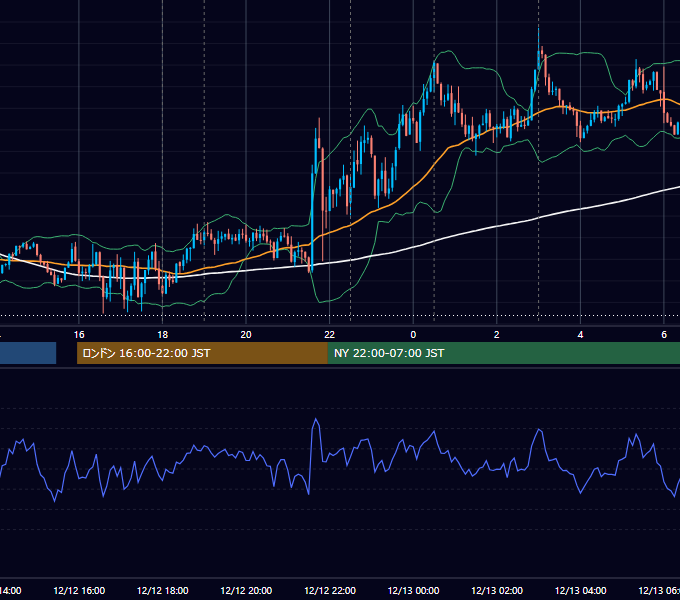Click the '2' hour label on upper axis

pos(497,335)
